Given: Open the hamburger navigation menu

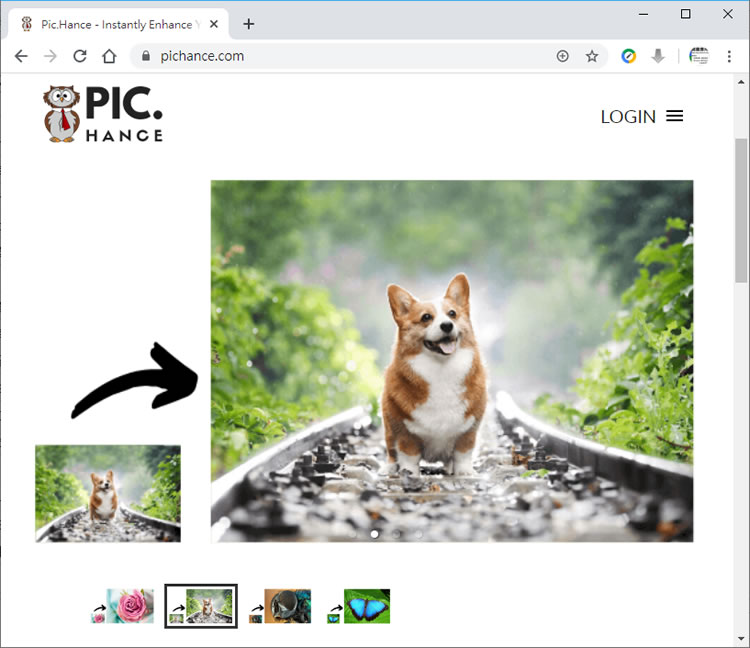Looking at the screenshot, I should (x=674, y=116).
